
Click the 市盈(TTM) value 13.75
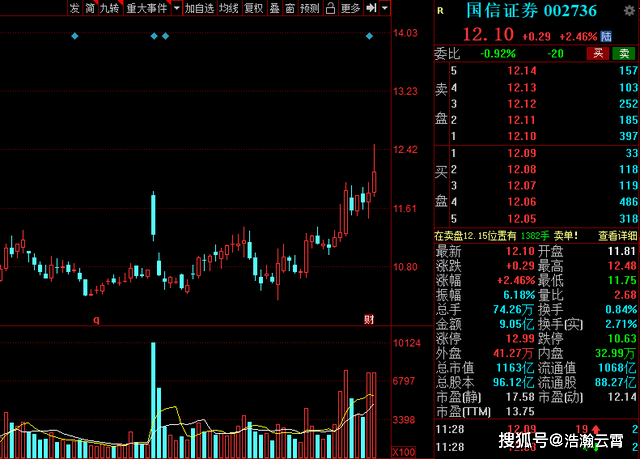(x=520, y=412)
